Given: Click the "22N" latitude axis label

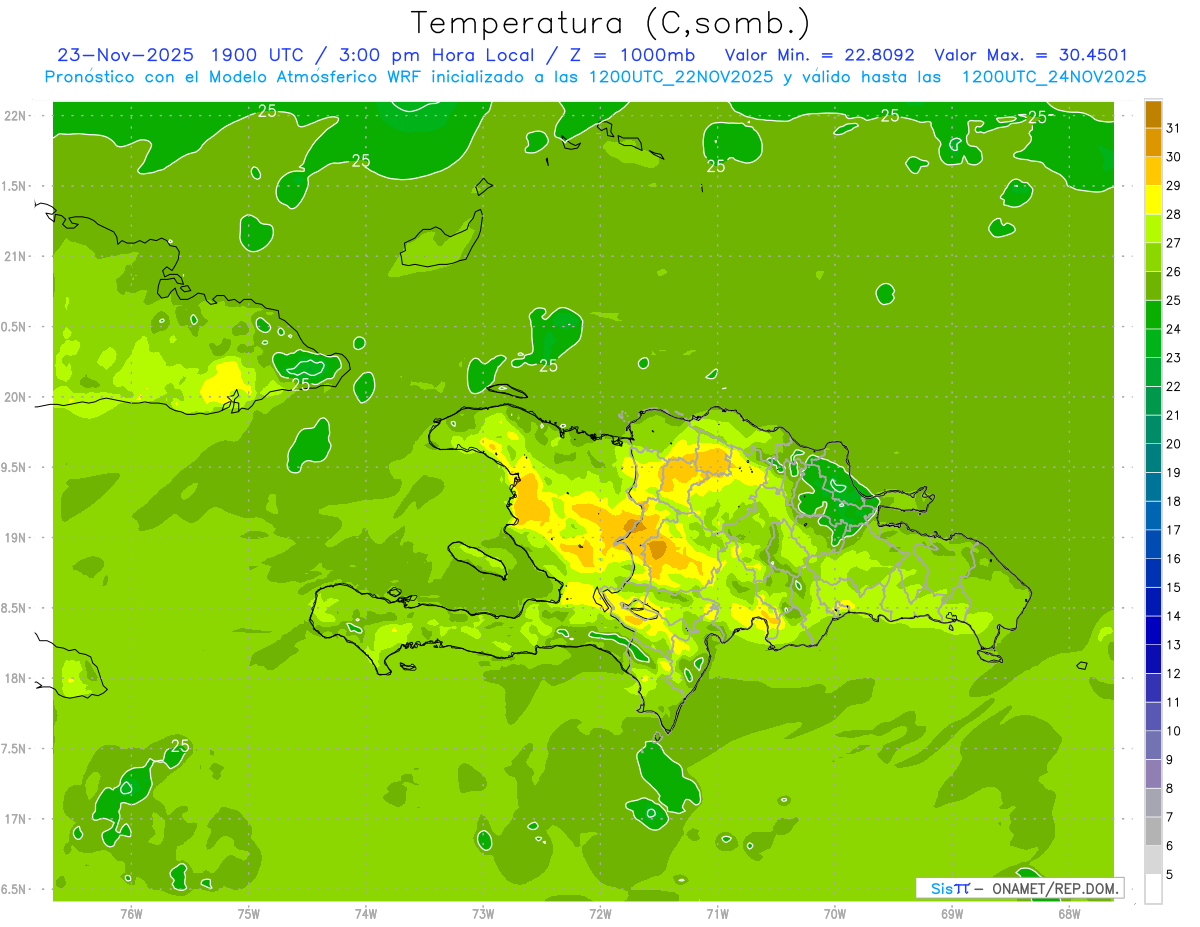Looking at the screenshot, I should (x=16, y=115).
